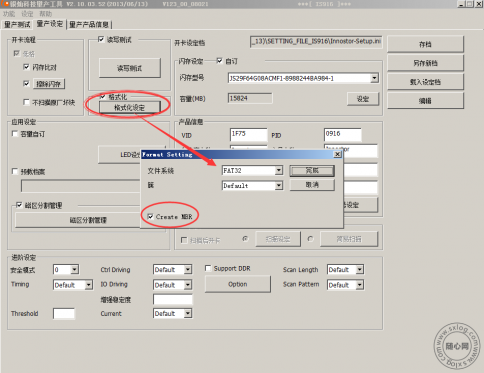Toggle the 读写测试 checkbox

point(101,39)
